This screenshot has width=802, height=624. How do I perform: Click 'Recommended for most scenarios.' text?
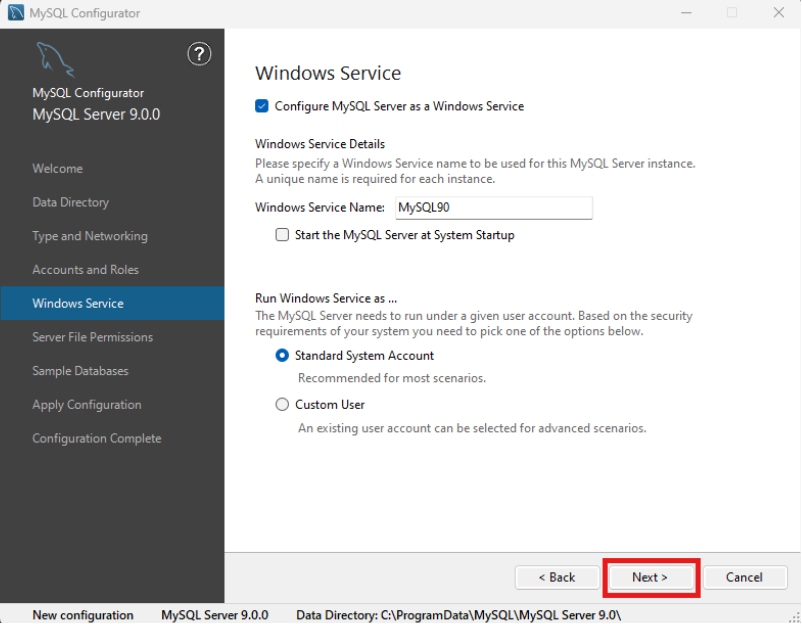(x=392, y=378)
